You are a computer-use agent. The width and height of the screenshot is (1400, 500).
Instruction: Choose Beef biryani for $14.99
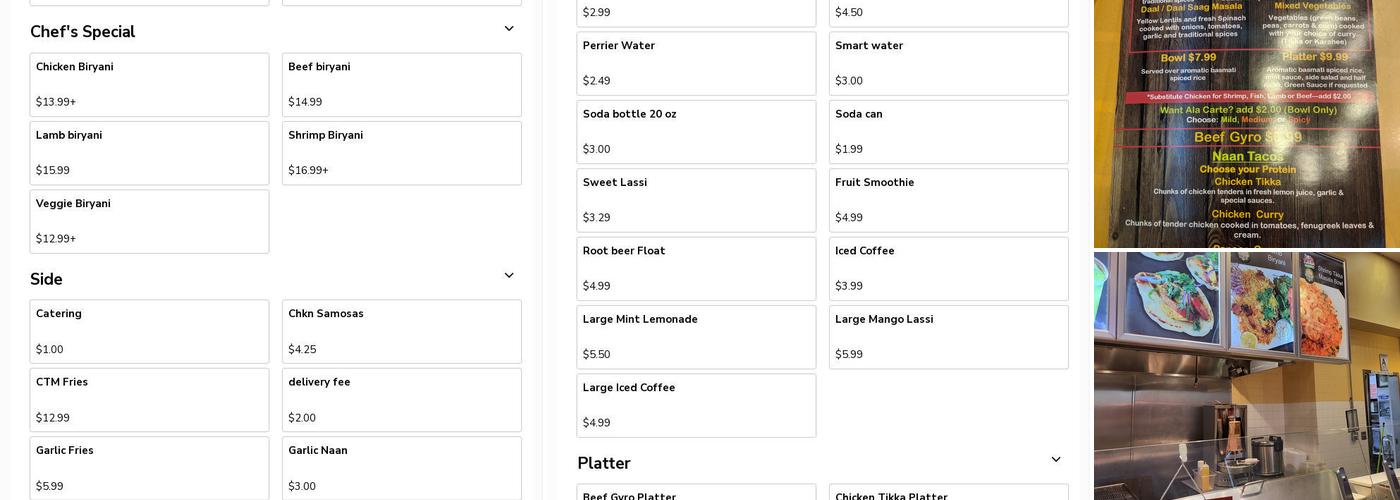click(x=401, y=85)
